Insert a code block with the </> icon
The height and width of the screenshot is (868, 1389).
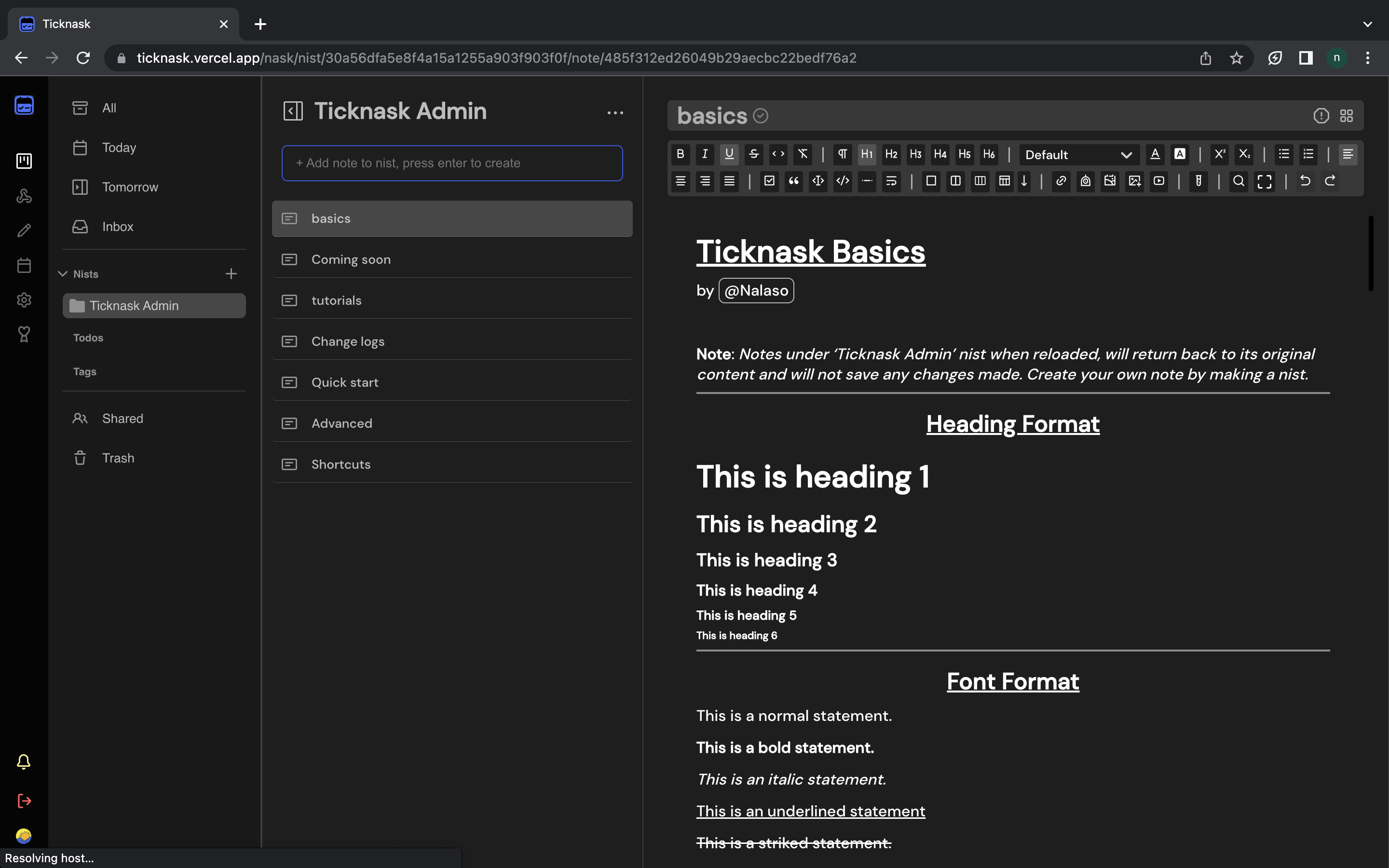coord(843,181)
